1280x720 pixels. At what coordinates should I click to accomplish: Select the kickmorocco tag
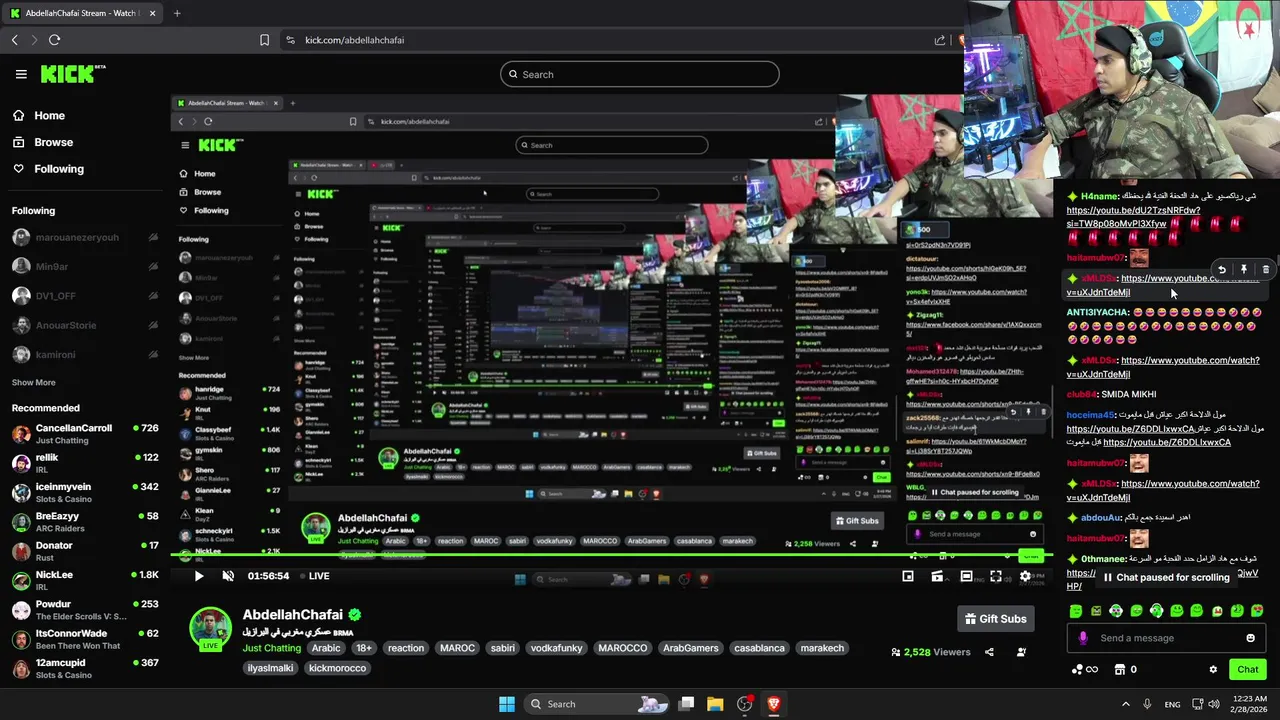tap(337, 668)
